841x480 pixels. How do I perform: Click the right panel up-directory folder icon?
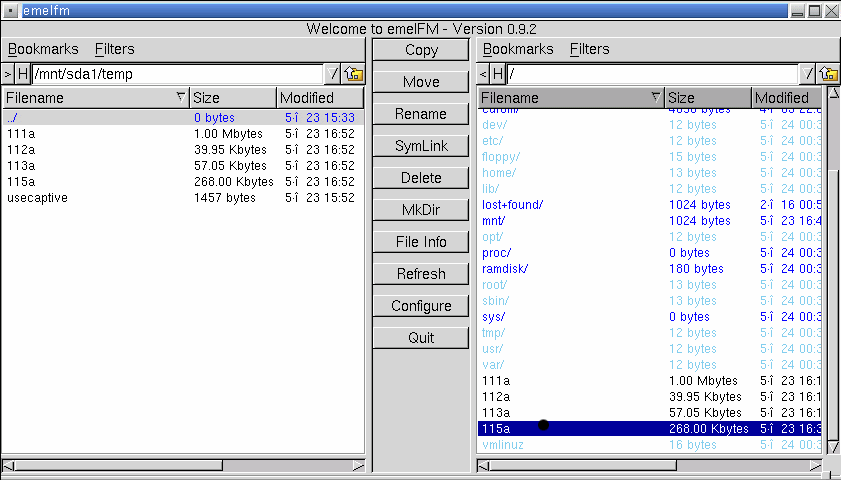click(x=829, y=74)
